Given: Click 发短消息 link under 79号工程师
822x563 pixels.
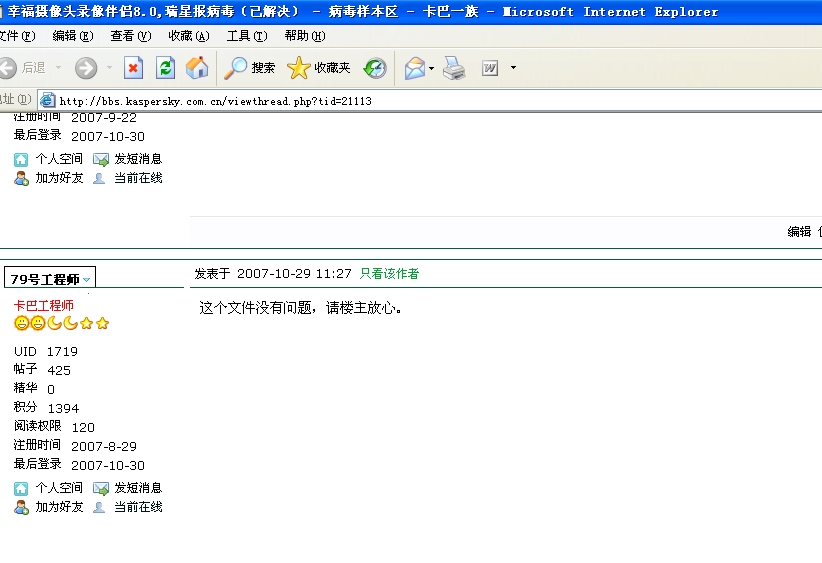Looking at the screenshot, I should click(138, 488).
